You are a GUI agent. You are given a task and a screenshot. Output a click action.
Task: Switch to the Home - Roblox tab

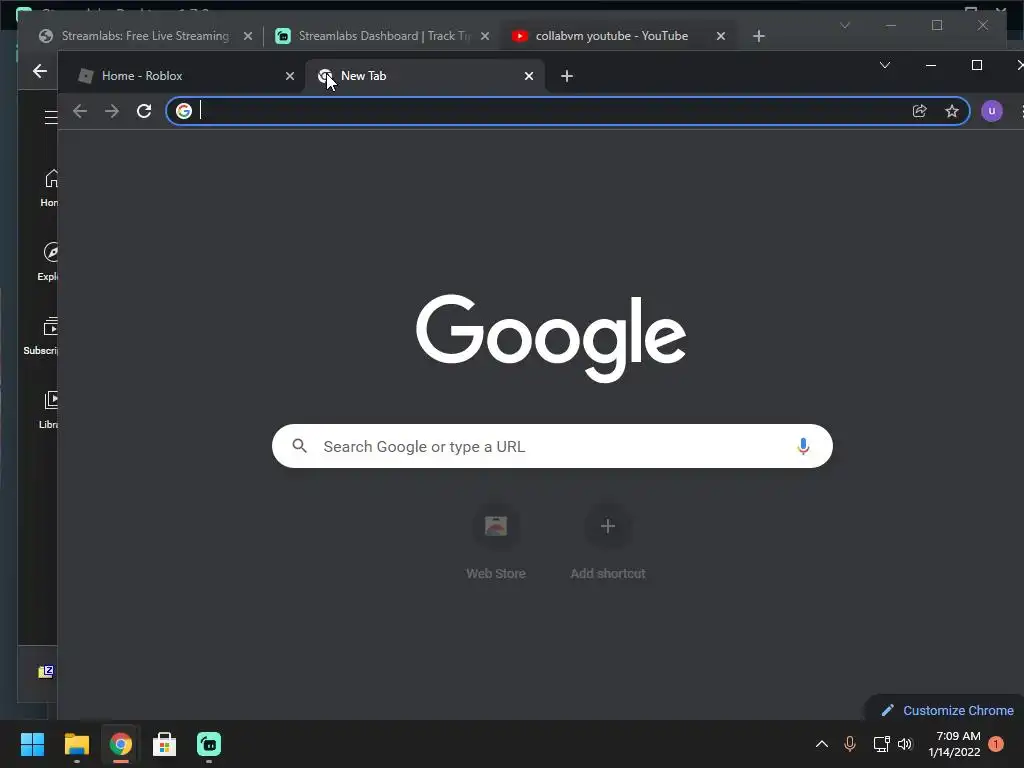coord(181,76)
